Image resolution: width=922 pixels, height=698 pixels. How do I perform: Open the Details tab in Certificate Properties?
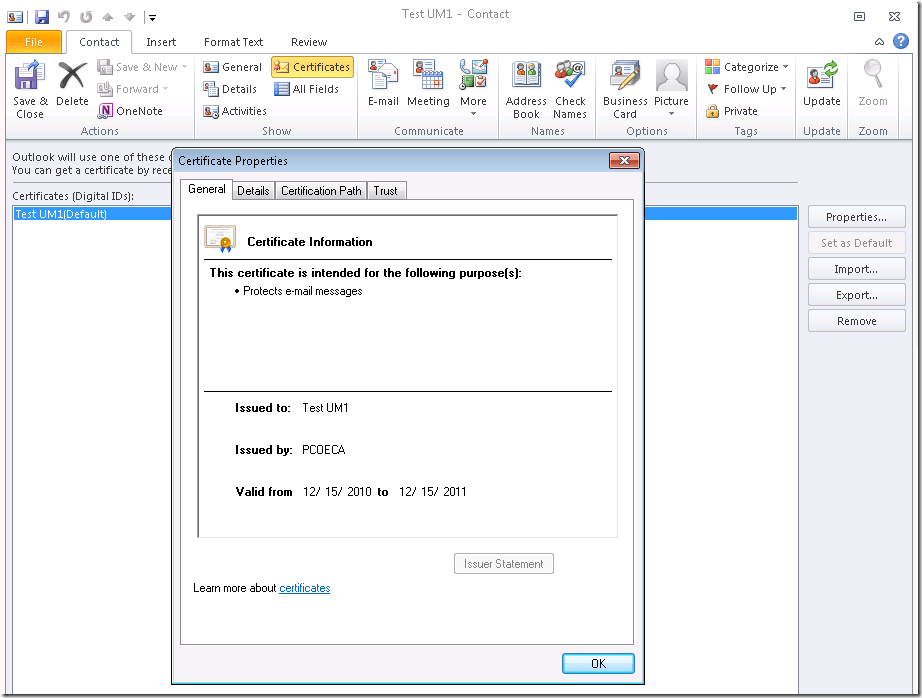253,191
